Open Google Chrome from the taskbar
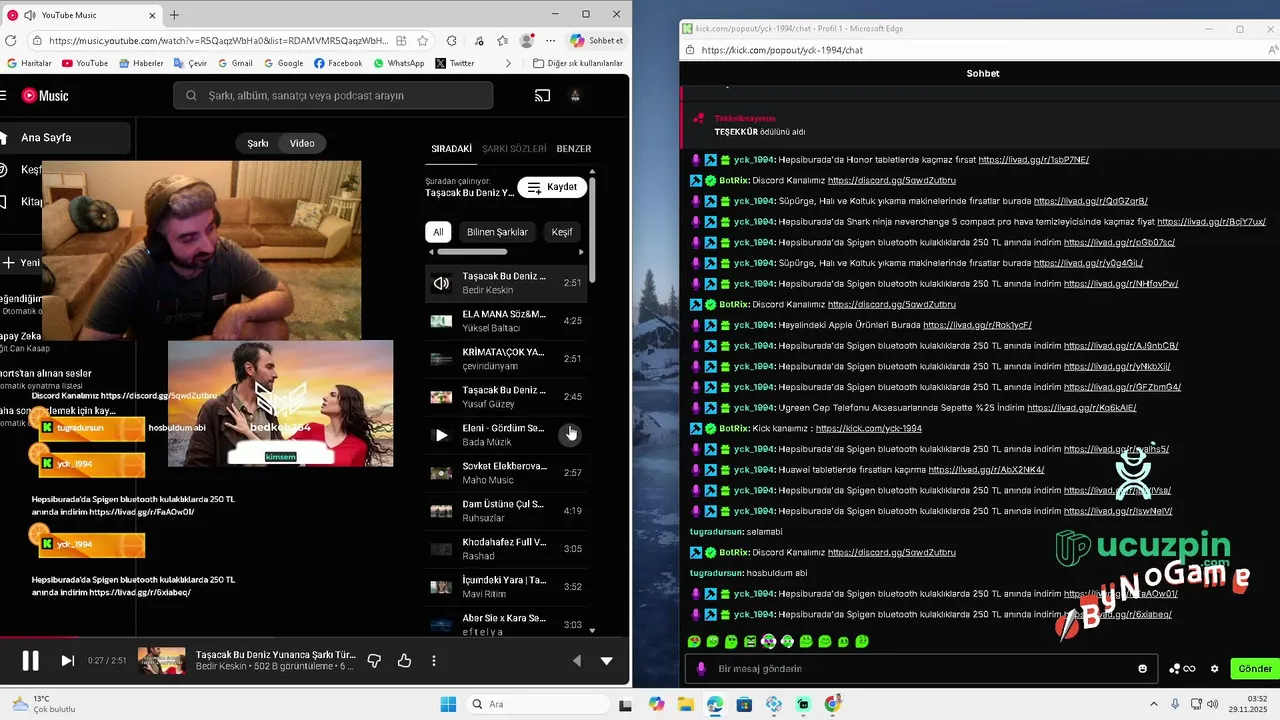 click(833, 704)
